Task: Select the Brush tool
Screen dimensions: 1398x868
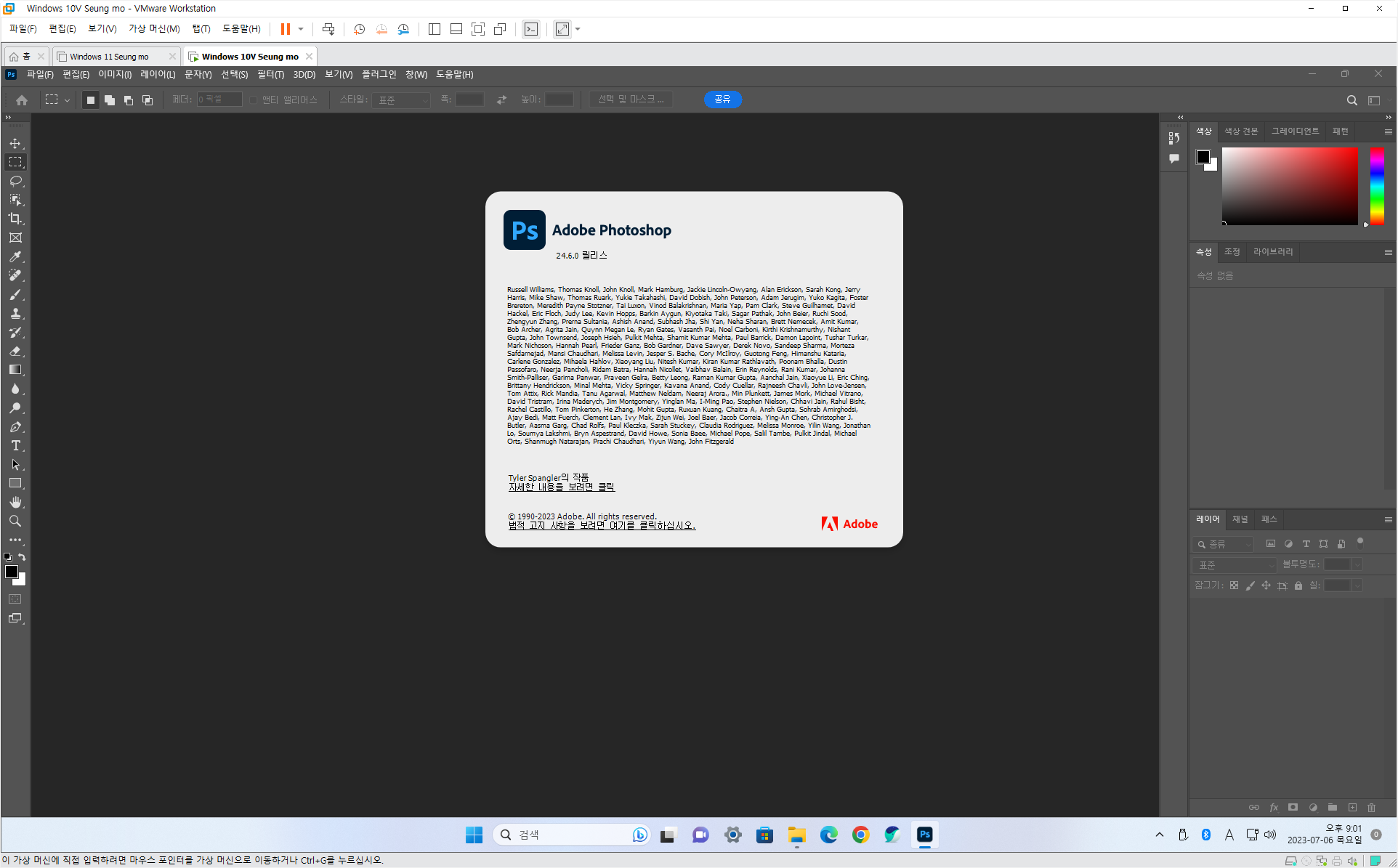Action: tap(15, 294)
